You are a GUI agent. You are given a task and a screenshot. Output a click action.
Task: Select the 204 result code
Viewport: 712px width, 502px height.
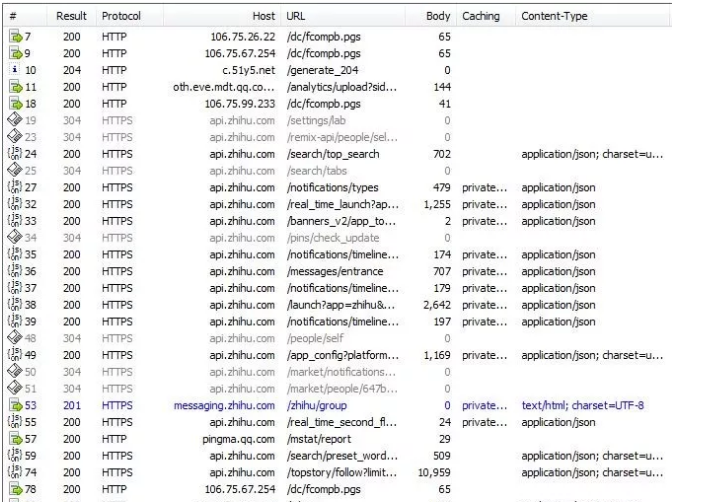coord(72,70)
